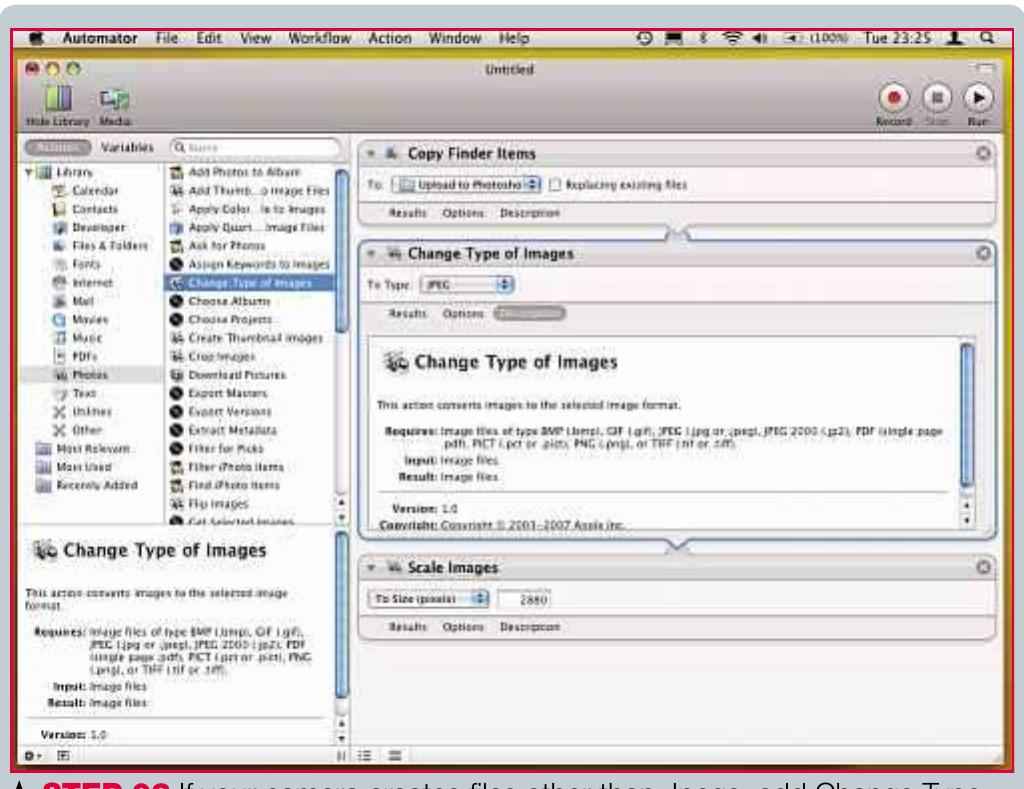The height and width of the screenshot is (789, 1024).
Task: Collapse the Scale Images action
Action: click(371, 568)
